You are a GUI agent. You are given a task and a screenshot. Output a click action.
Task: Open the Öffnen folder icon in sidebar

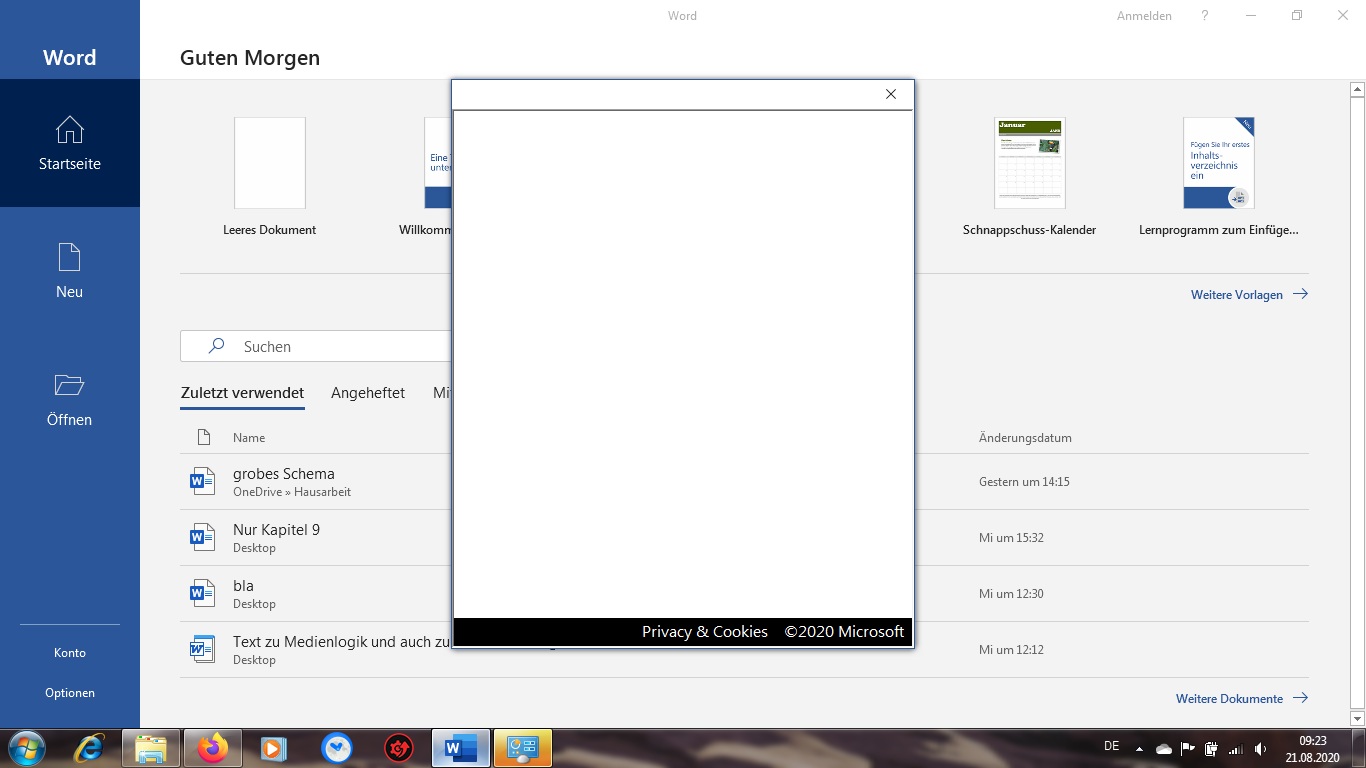69,385
